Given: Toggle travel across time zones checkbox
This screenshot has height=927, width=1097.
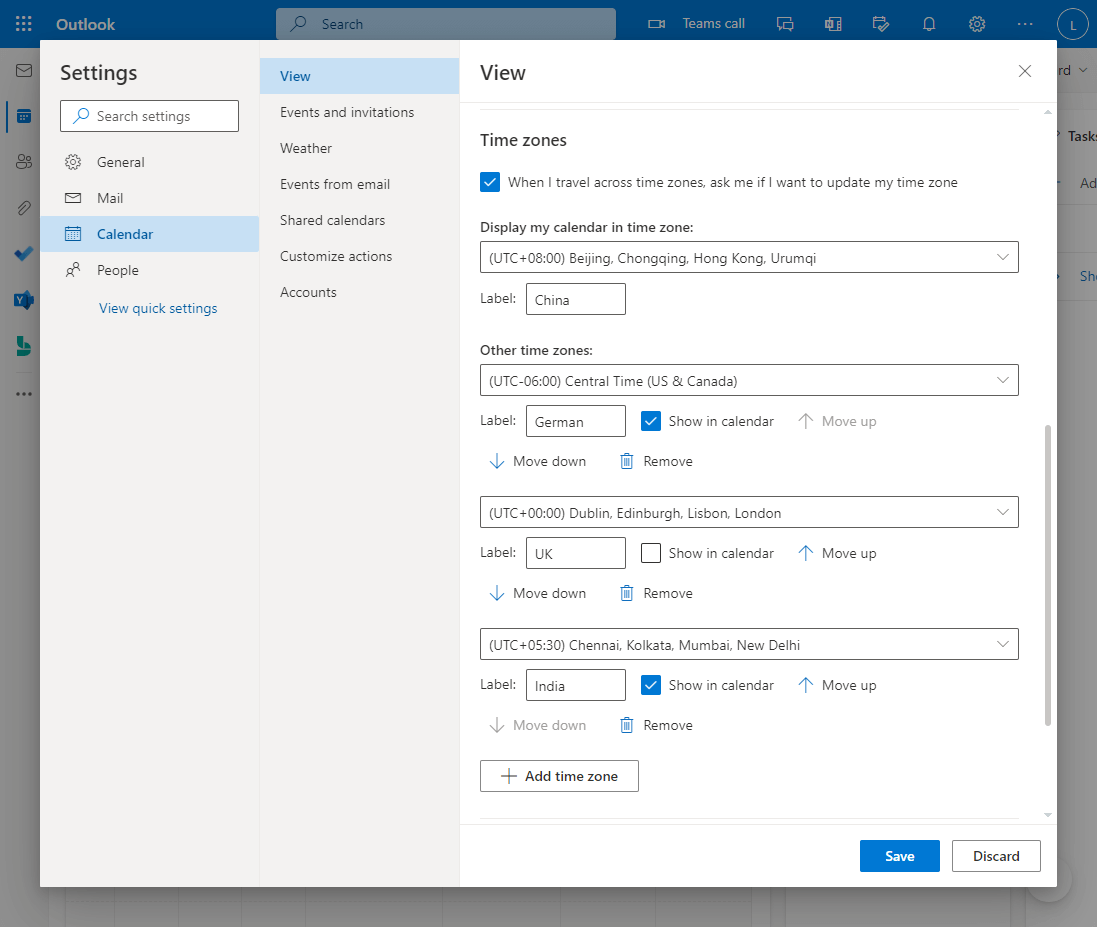Looking at the screenshot, I should click(x=490, y=182).
